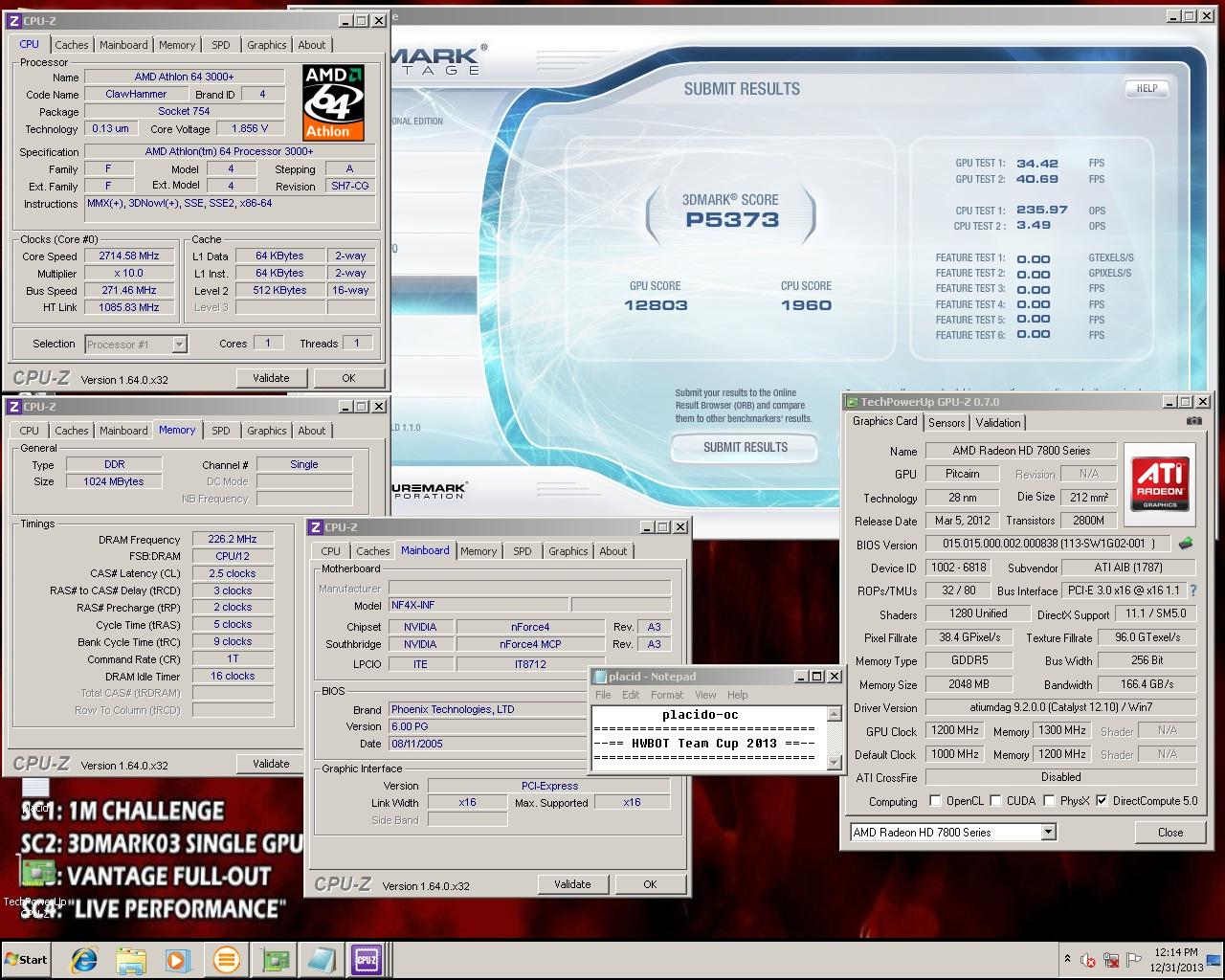The image size is (1225, 980).
Task: Launch Windows Media Player from taskbar
Action: click(178, 959)
